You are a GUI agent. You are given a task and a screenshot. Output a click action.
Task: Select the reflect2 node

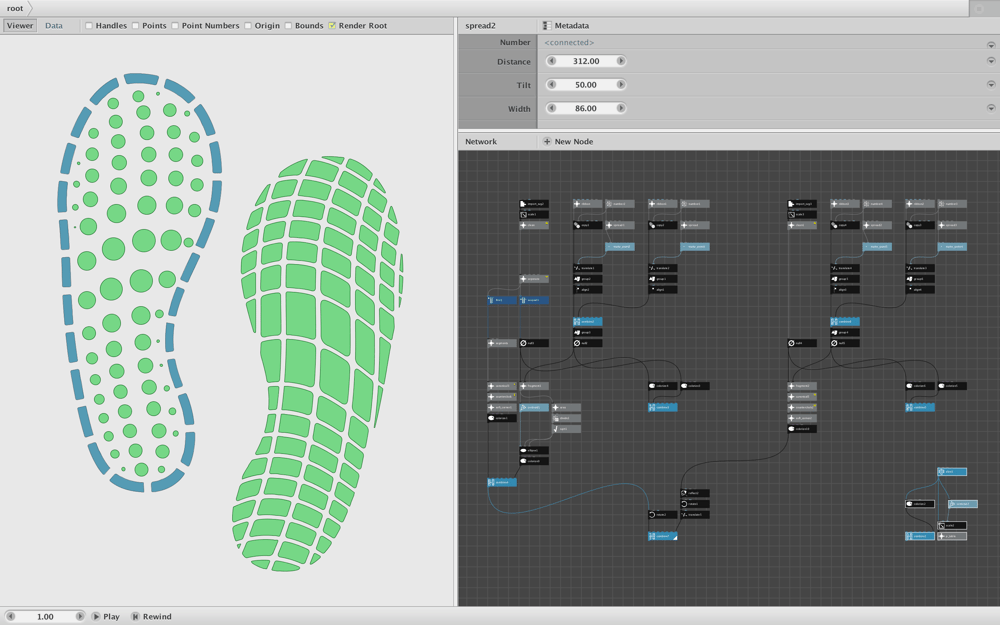tap(695, 493)
